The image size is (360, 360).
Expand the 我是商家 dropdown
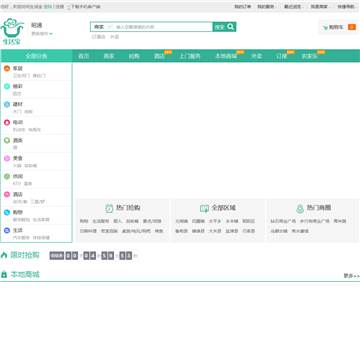point(320,7)
